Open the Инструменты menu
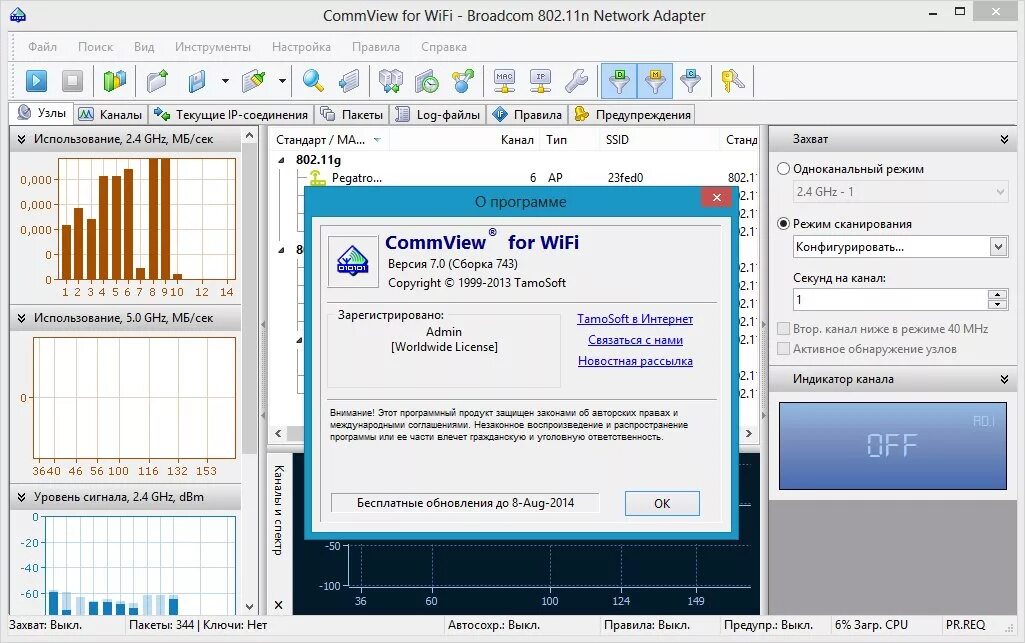Image resolution: width=1025 pixels, height=643 pixels. click(x=212, y=47)
